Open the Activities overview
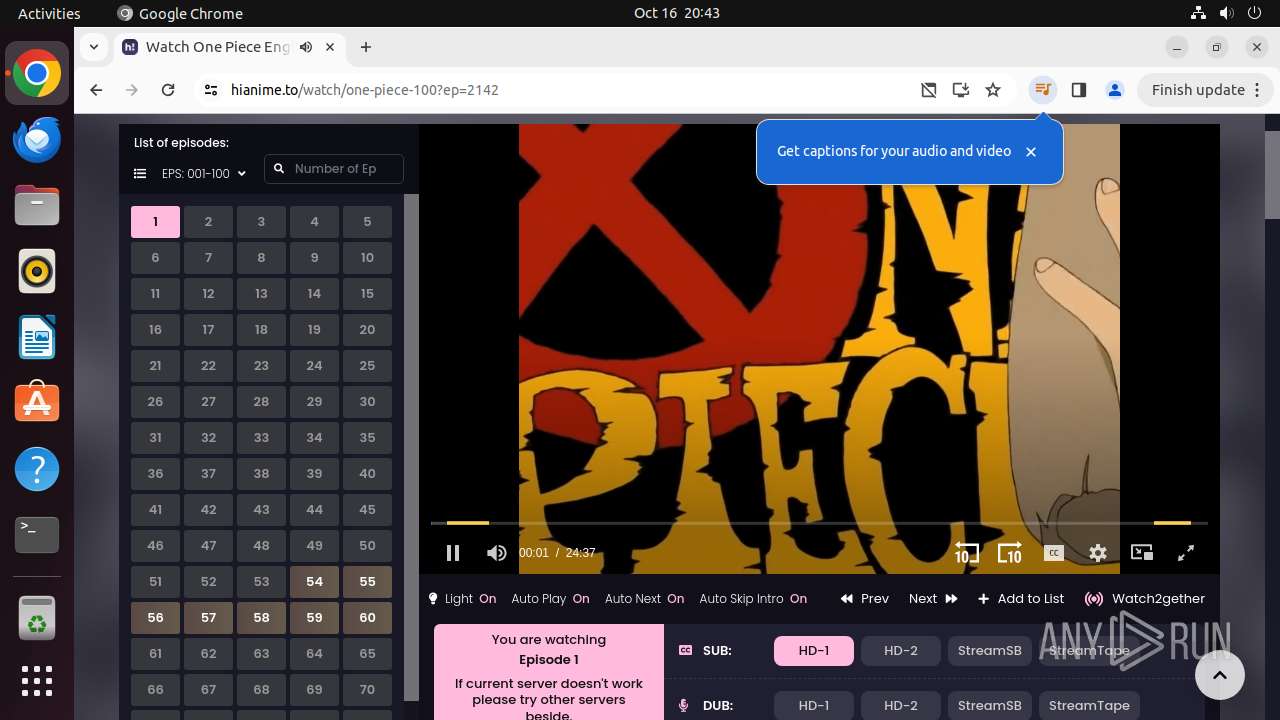The height and width of the screenshot is (720, 1280). click(x=49, y=13)
